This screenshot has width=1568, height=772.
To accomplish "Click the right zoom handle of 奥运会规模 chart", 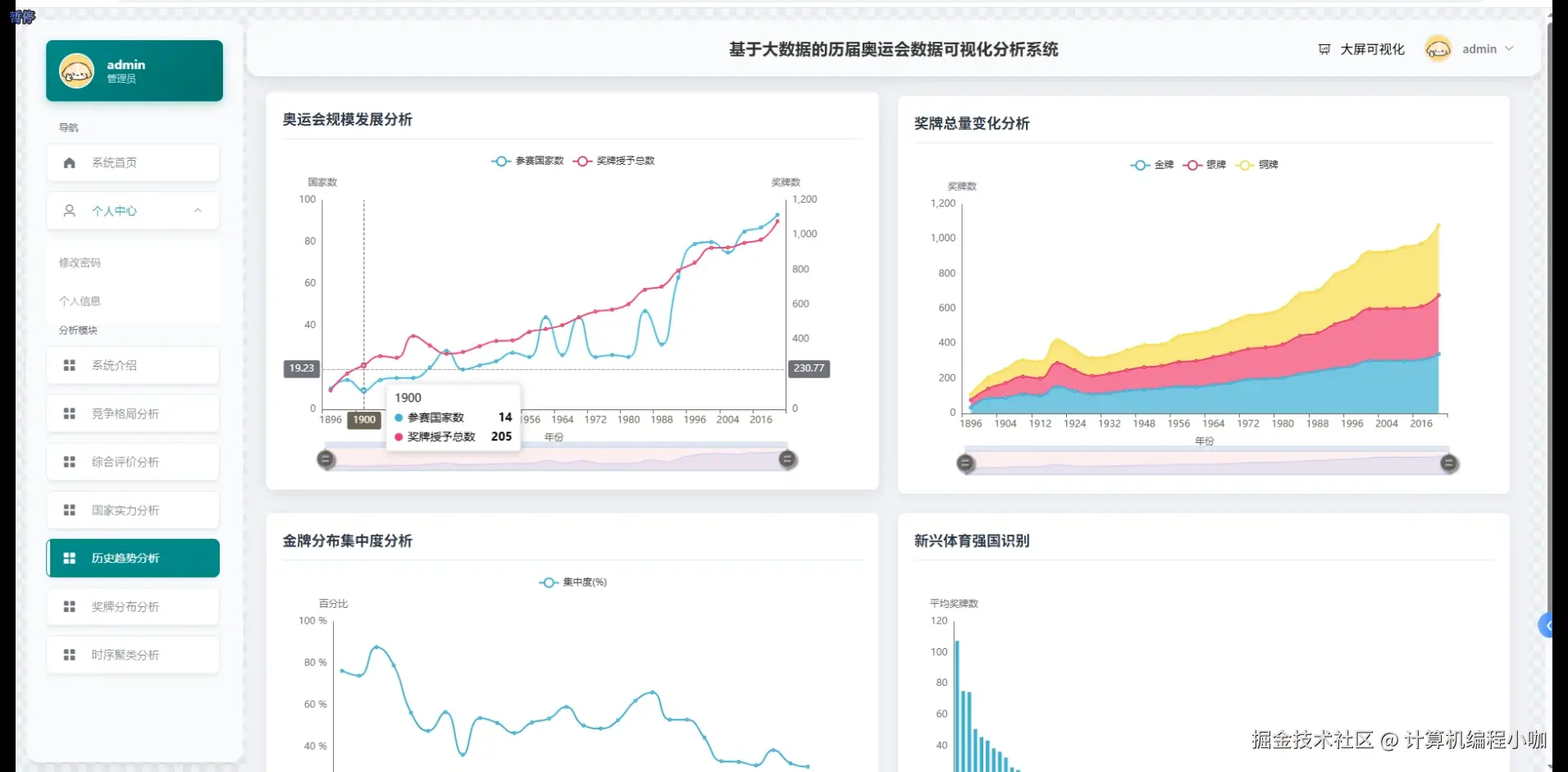I will pos(787,459).
